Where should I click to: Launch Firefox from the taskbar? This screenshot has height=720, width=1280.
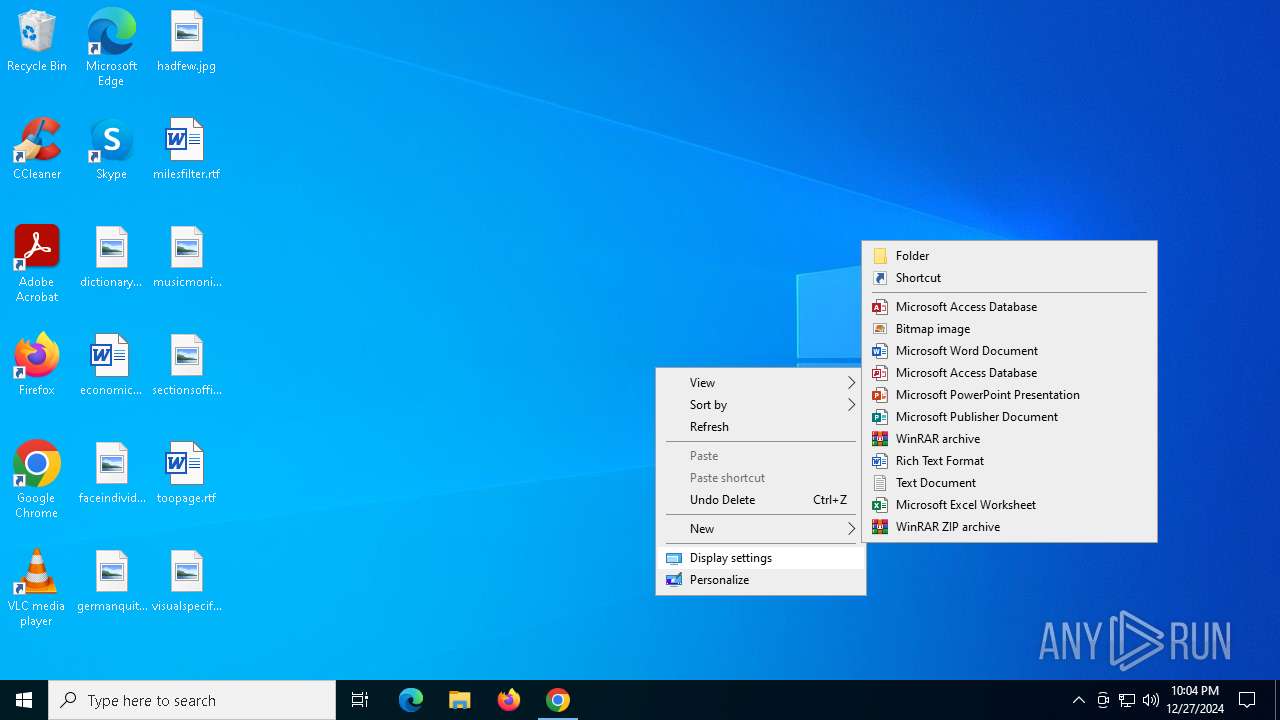coord(509,700)
